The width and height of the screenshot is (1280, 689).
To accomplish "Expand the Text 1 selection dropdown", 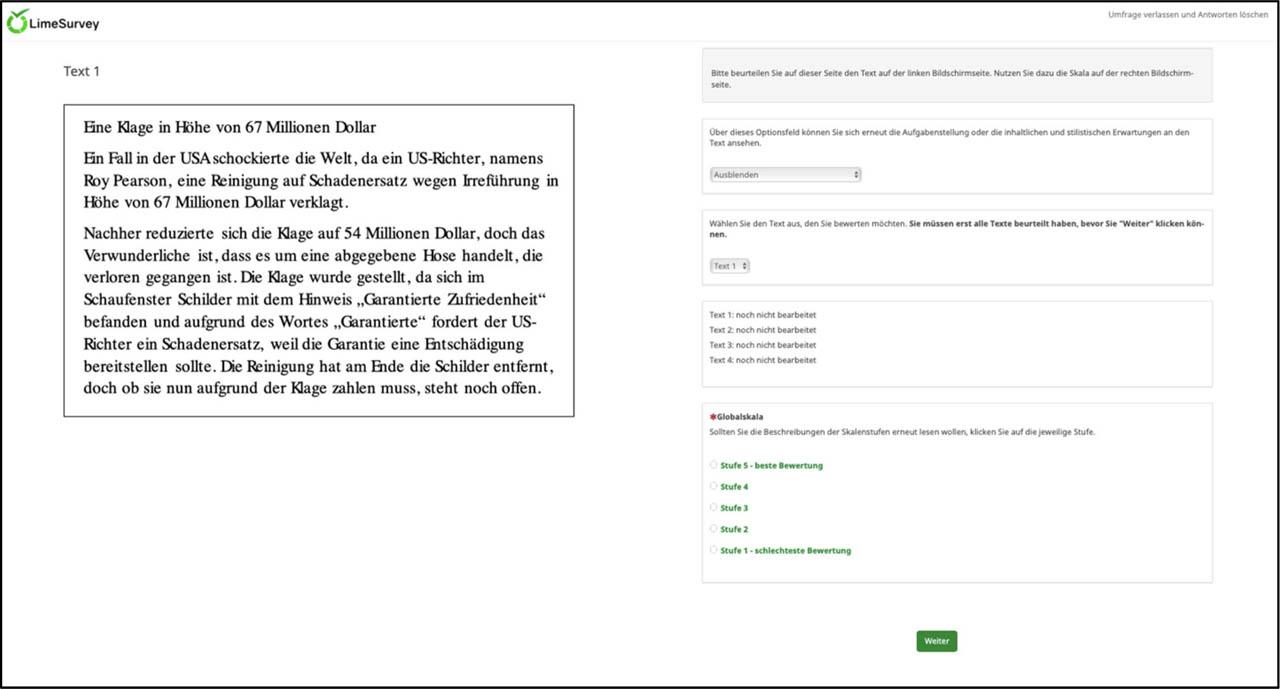I will 730,266.
